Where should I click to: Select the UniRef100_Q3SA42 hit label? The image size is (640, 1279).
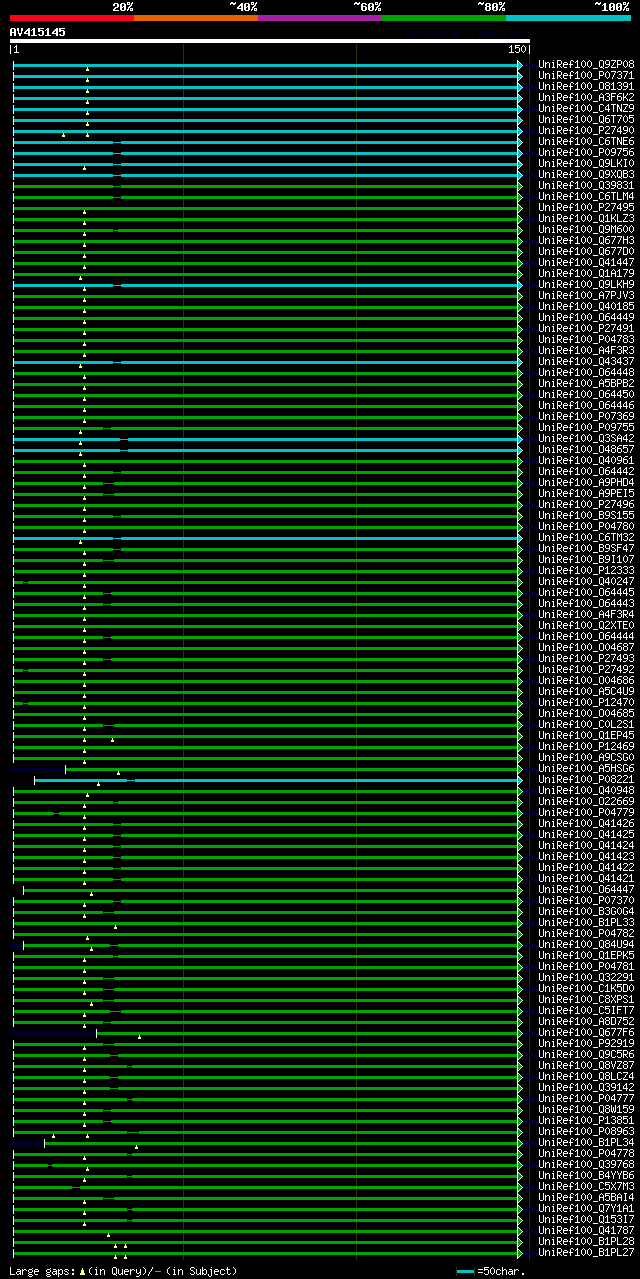tap(586, 438)
